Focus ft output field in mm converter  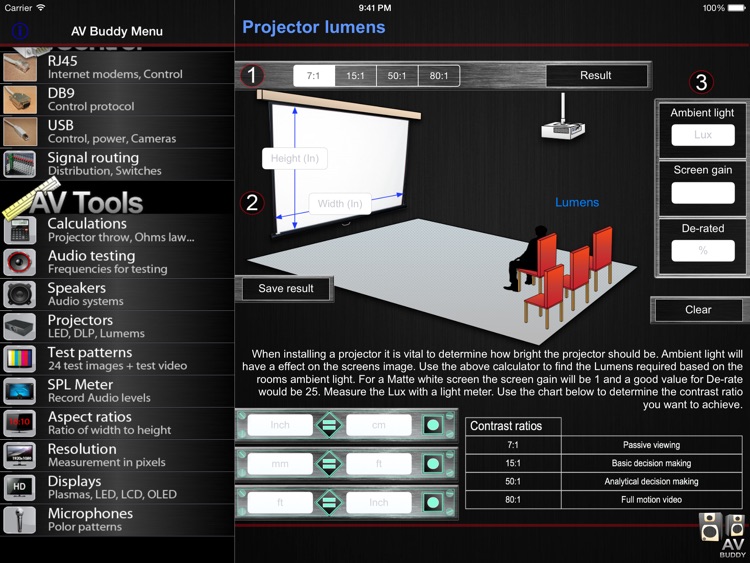[x=378, y=464]
